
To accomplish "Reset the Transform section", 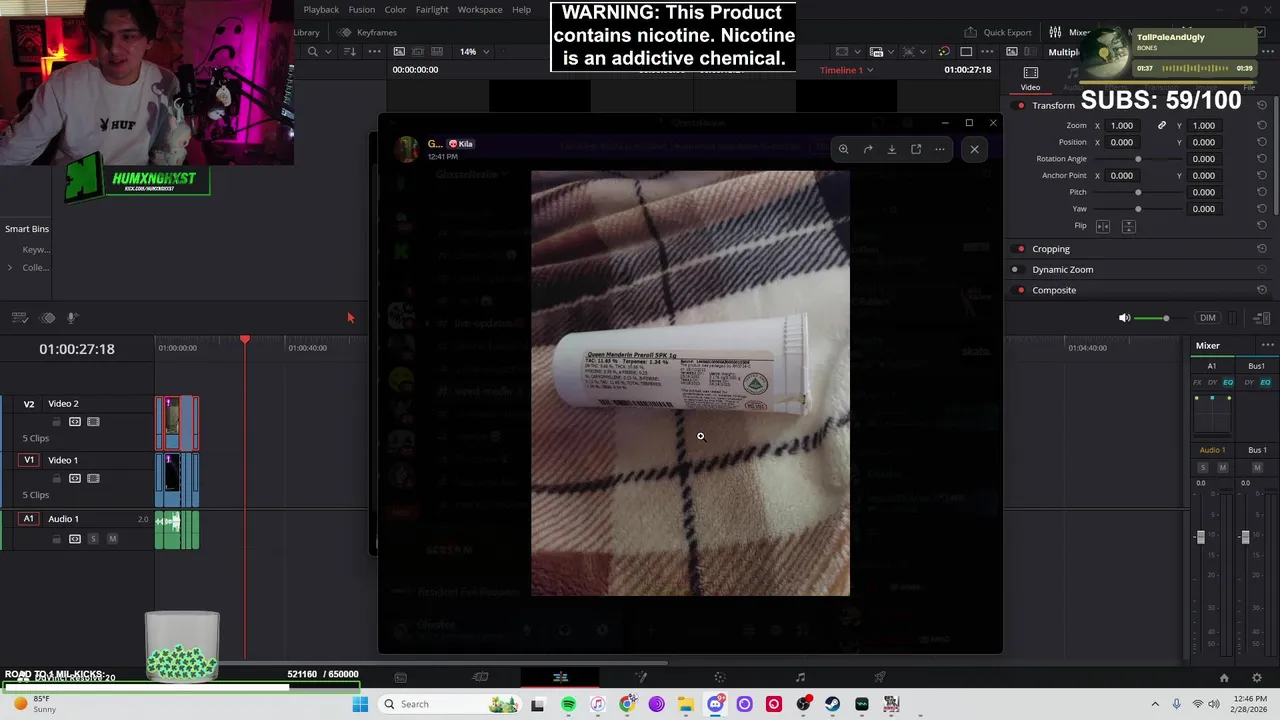I will point(1262,105).
